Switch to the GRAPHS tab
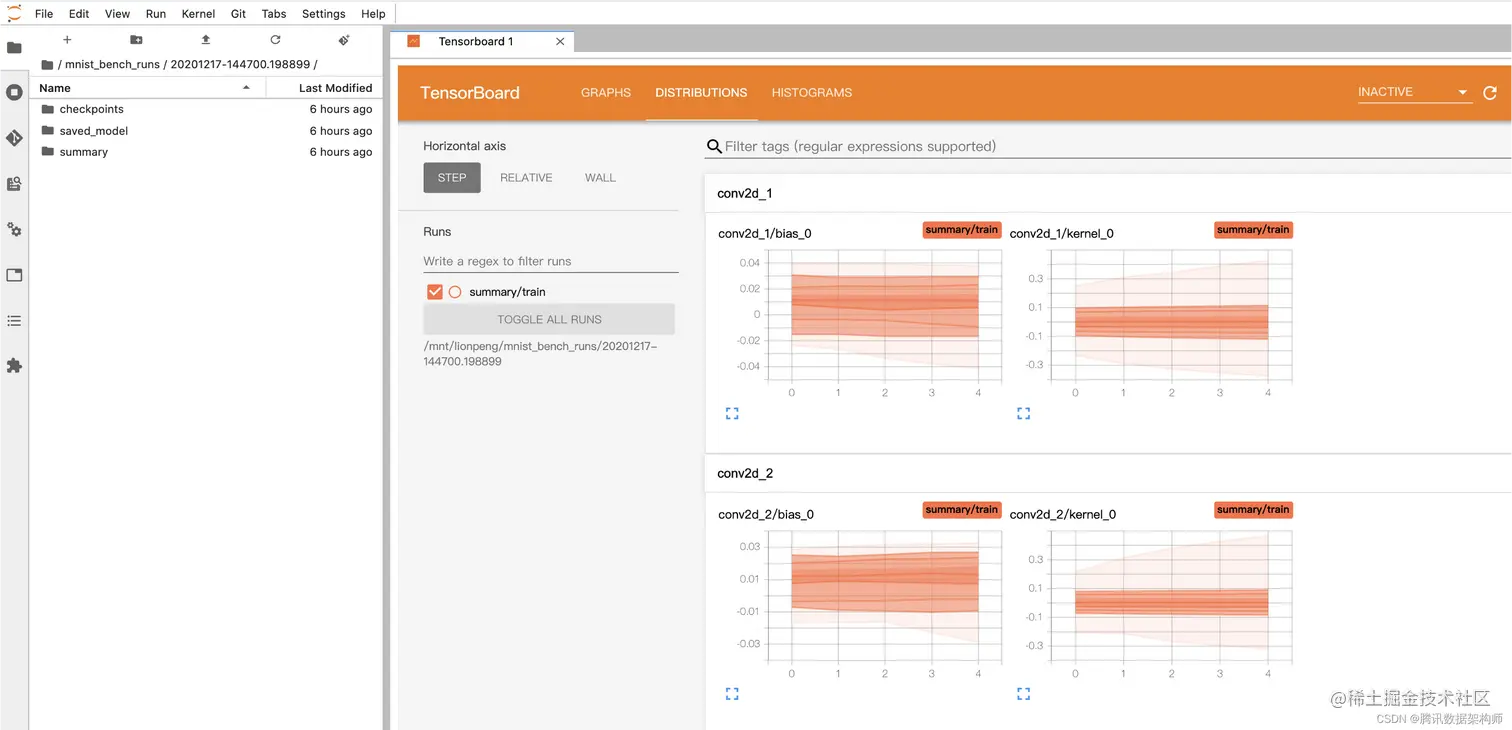This screenshot has width=1512, height=730. pyautogui.click(x=606, y=92)
